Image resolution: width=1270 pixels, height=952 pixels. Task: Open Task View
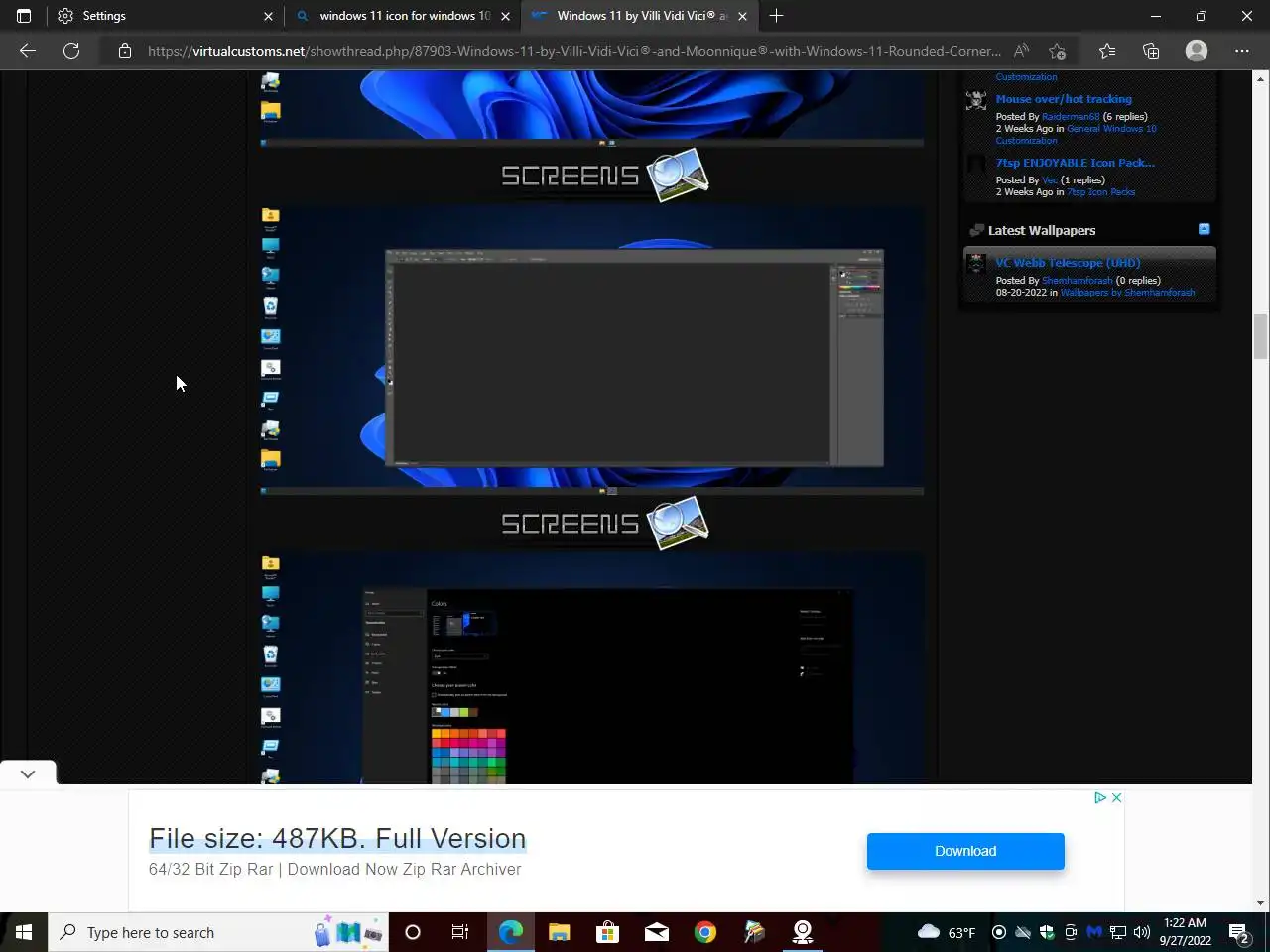460,932
